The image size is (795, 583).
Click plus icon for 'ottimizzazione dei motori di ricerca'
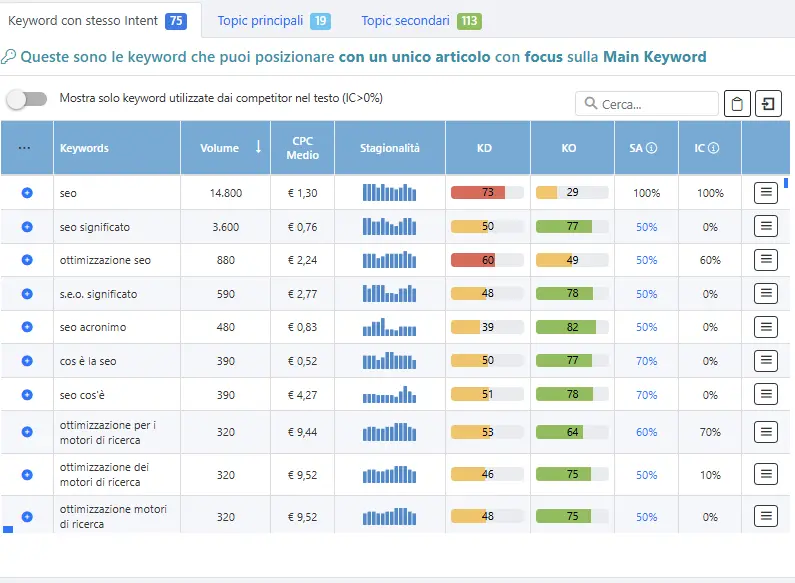pyautogui.click(x=27, y=475)
